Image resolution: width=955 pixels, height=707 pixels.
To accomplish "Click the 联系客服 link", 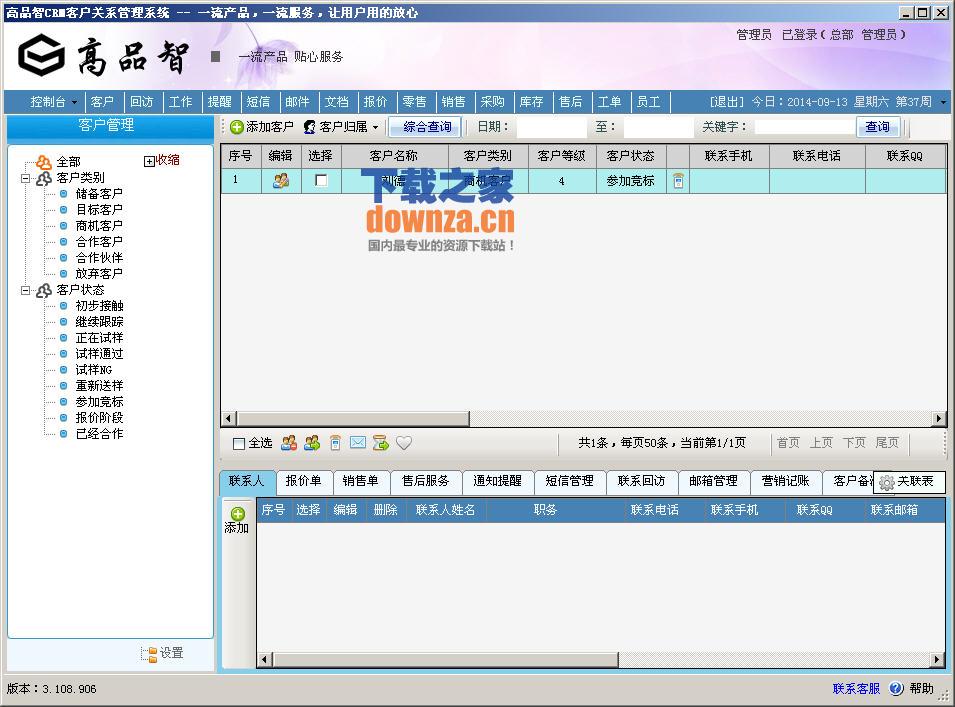I will [x=856, y=688].
